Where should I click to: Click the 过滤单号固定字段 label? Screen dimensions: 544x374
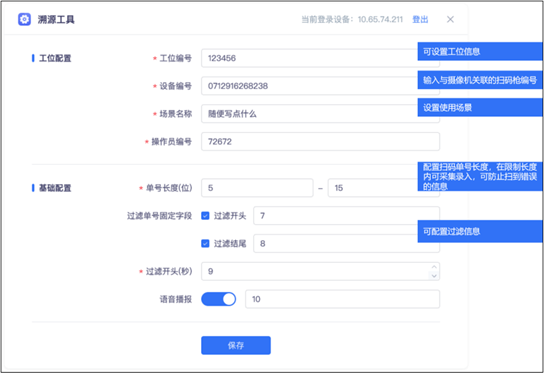click(x=159, y=216)
